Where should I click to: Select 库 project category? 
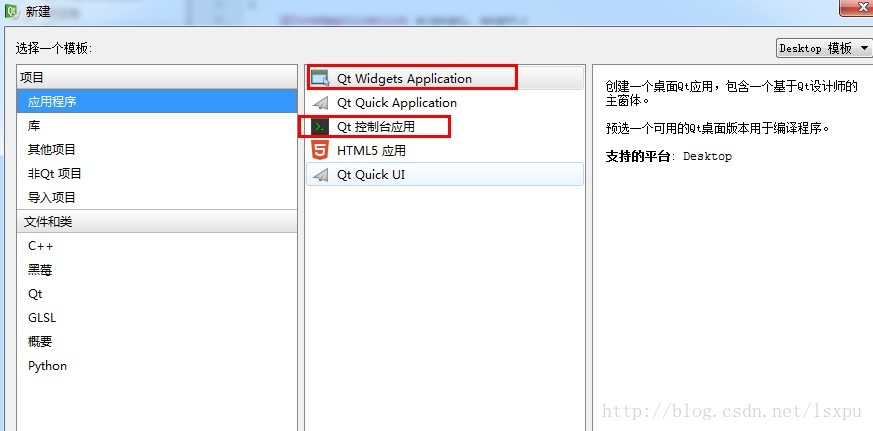click(x=157, y=126)
